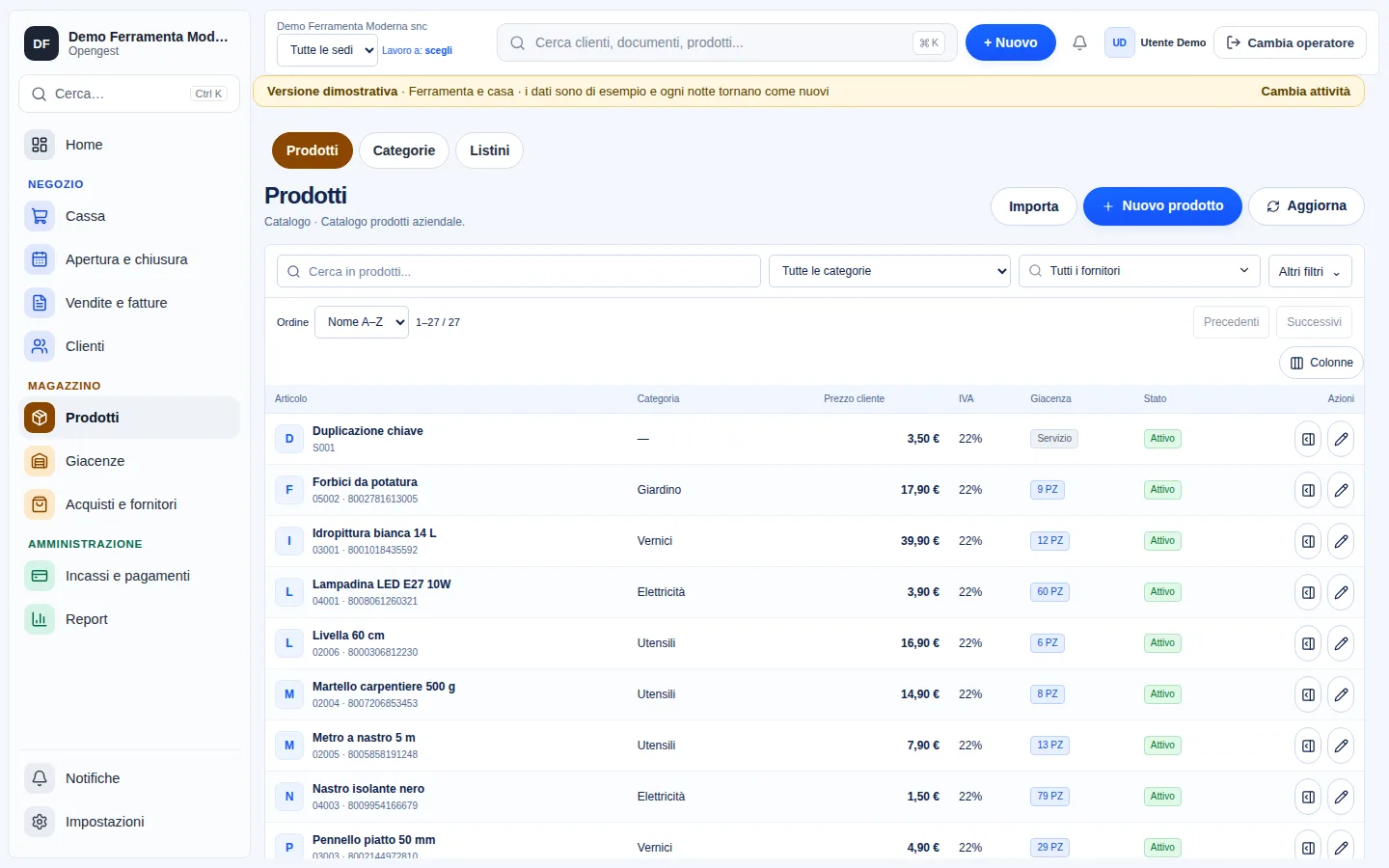Open Apertura e chiusura in the sidebar

pos(129,259)
